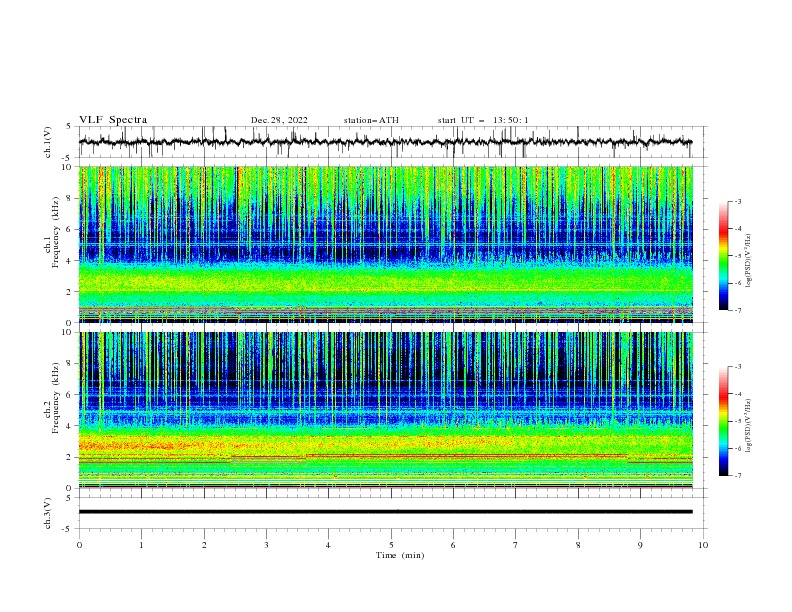Click the ch.1 spectrogram "10" kHz tick label
792x612 pixels.
[x=68, y=167]
